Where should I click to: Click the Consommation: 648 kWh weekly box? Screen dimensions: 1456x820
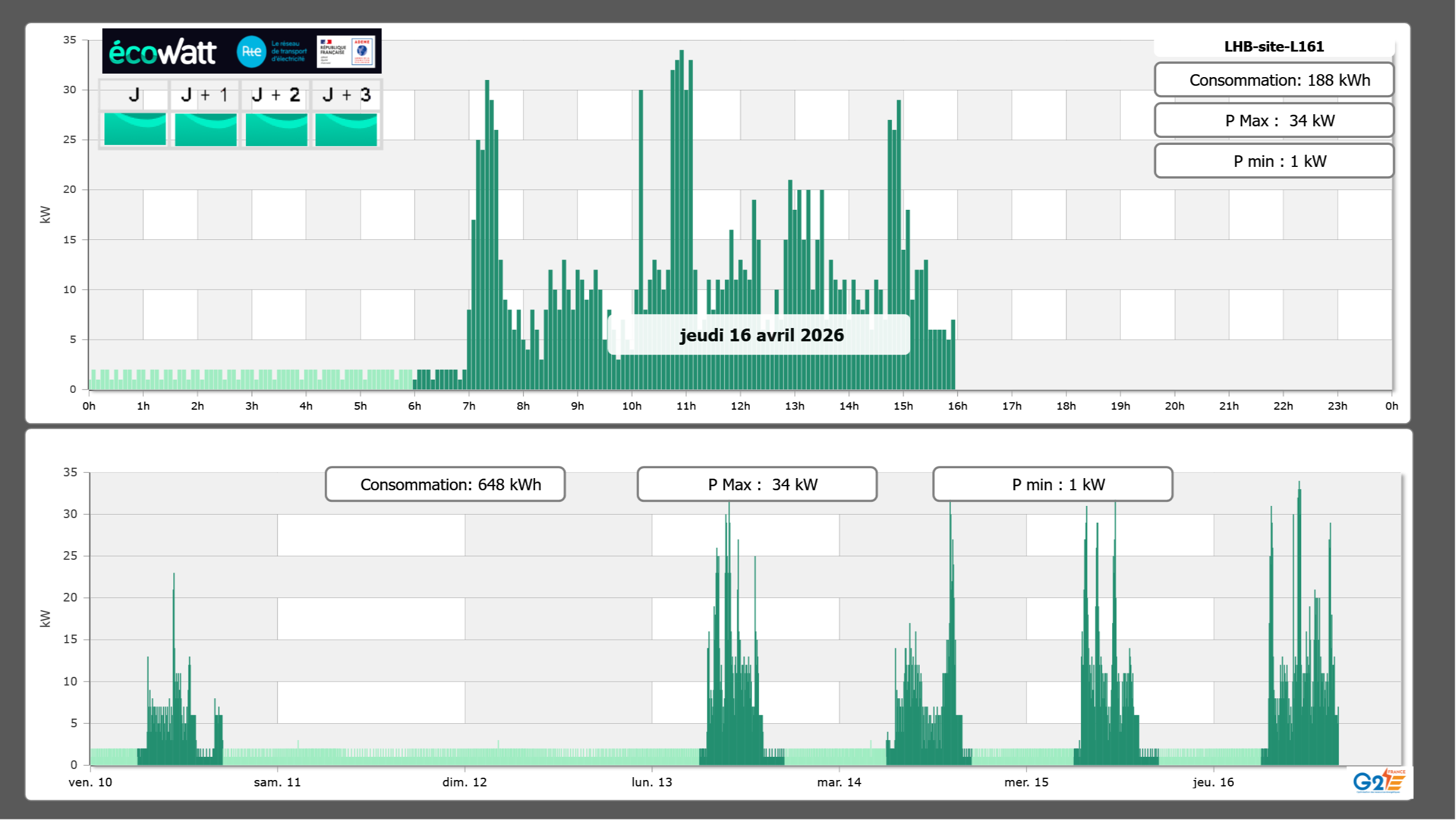point(445,484)
